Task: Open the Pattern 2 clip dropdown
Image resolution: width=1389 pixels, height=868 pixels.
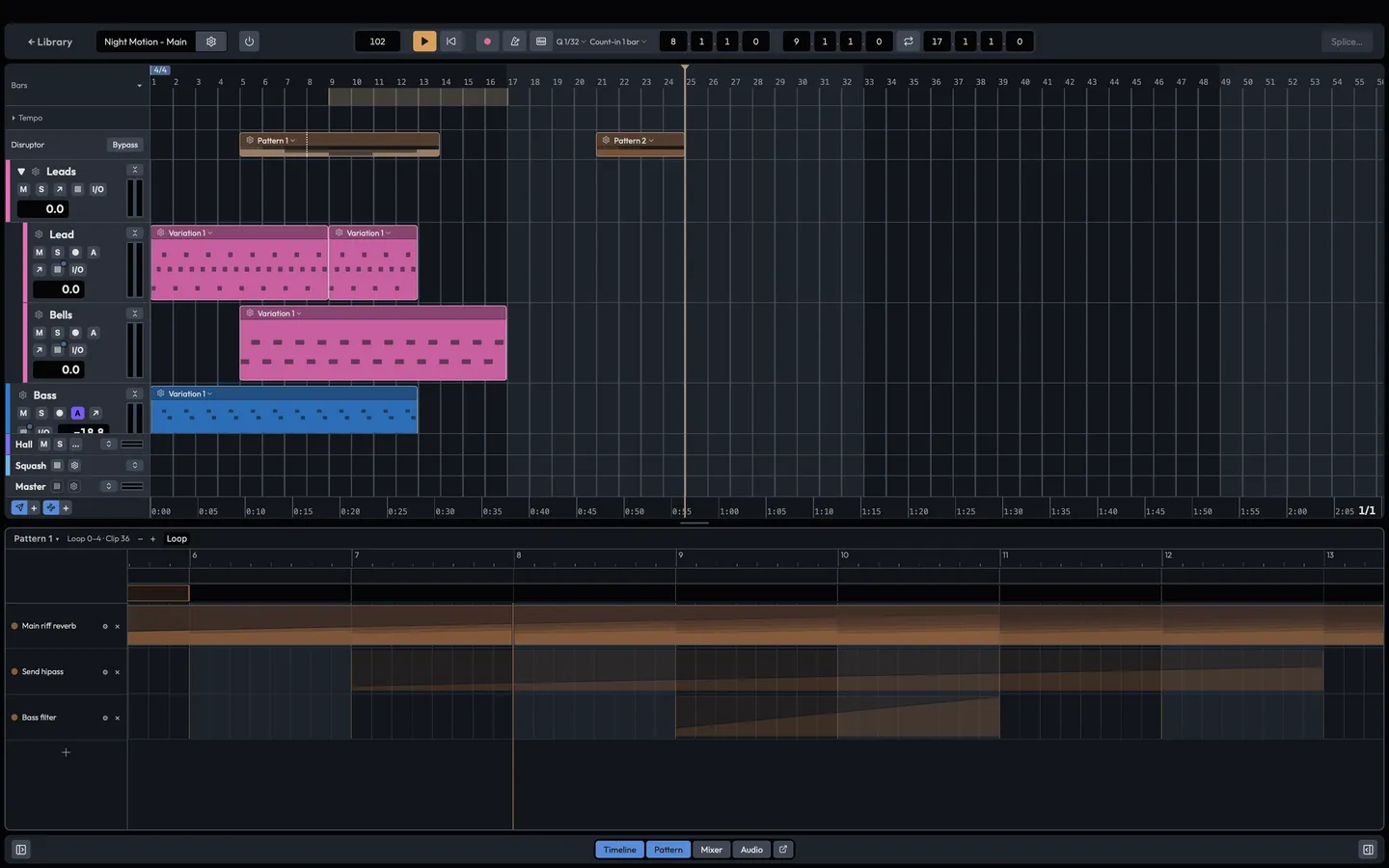Action: click(651, 141)
